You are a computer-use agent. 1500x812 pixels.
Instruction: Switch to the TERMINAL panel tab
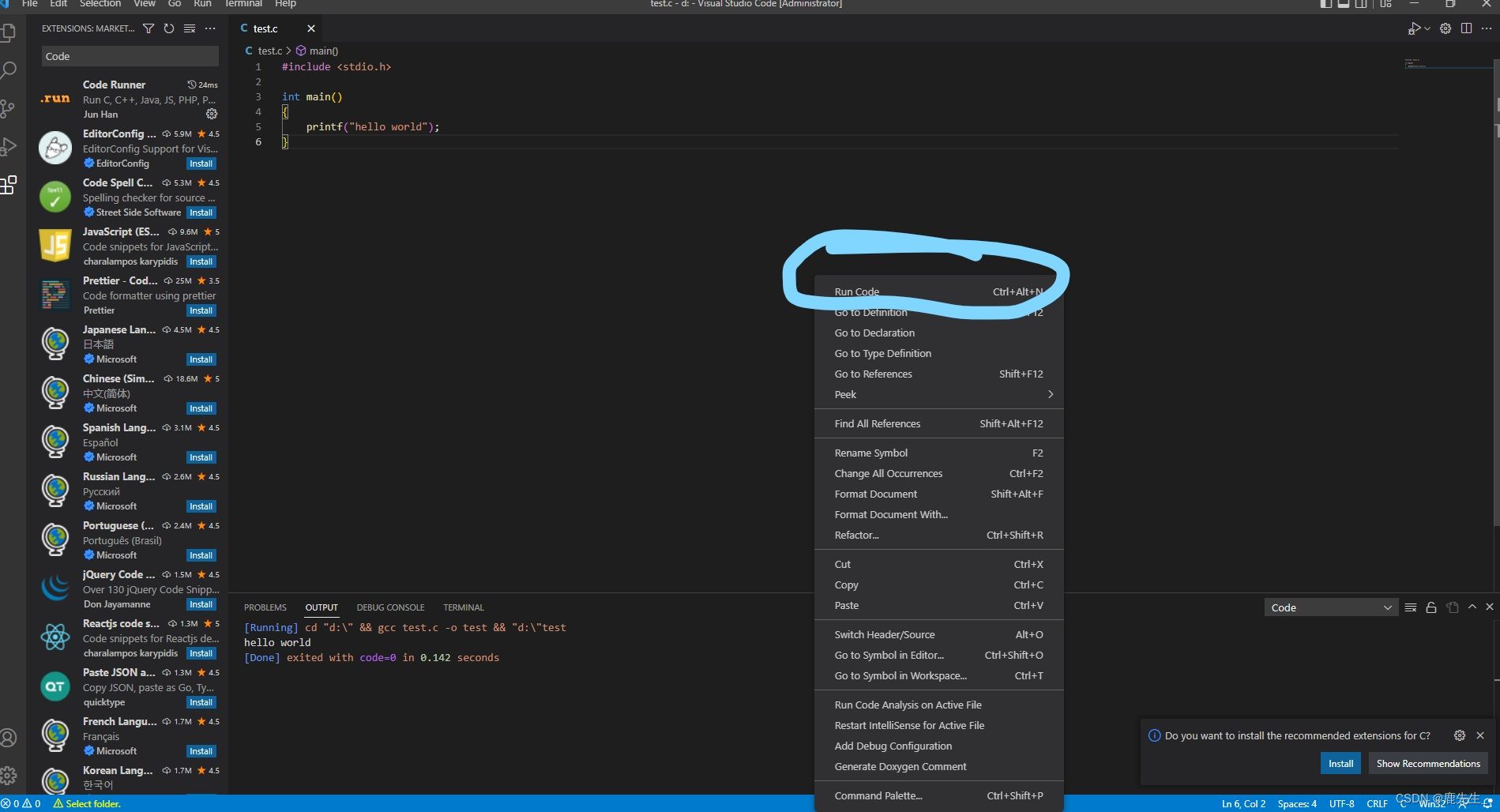[x=463, y=607]
